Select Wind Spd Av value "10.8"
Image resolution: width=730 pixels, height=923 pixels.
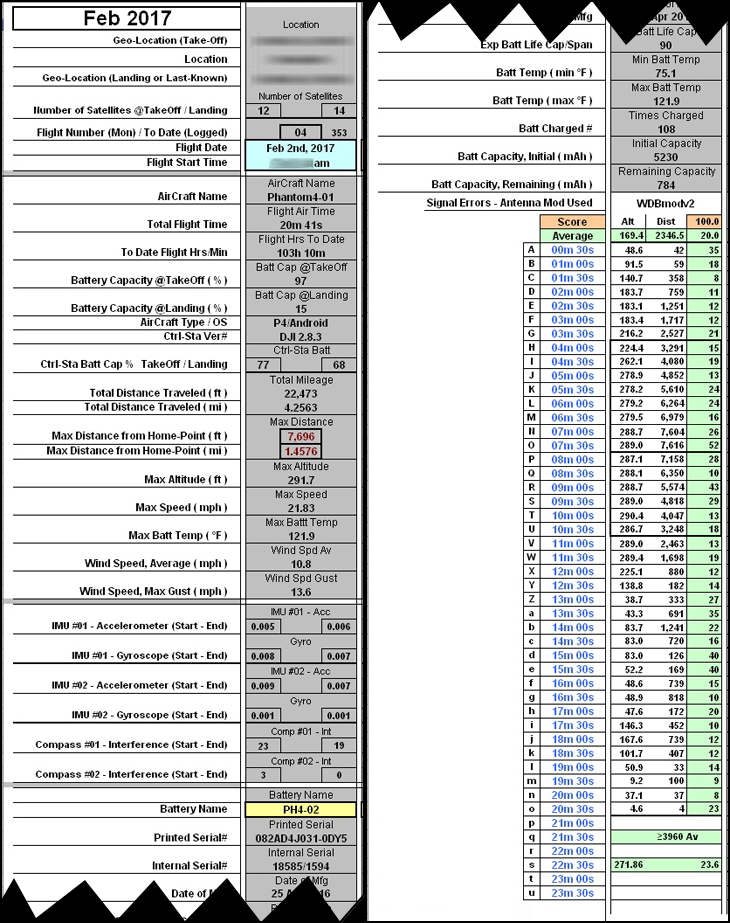301,564
